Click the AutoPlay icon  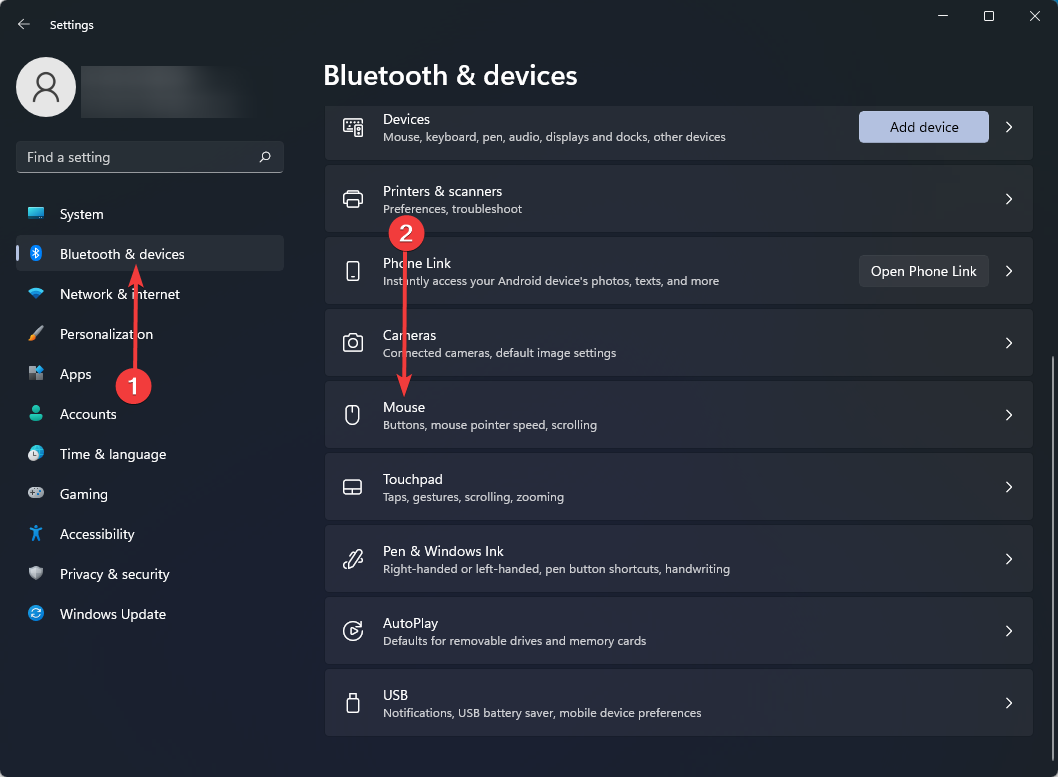[x=352, y=631]
